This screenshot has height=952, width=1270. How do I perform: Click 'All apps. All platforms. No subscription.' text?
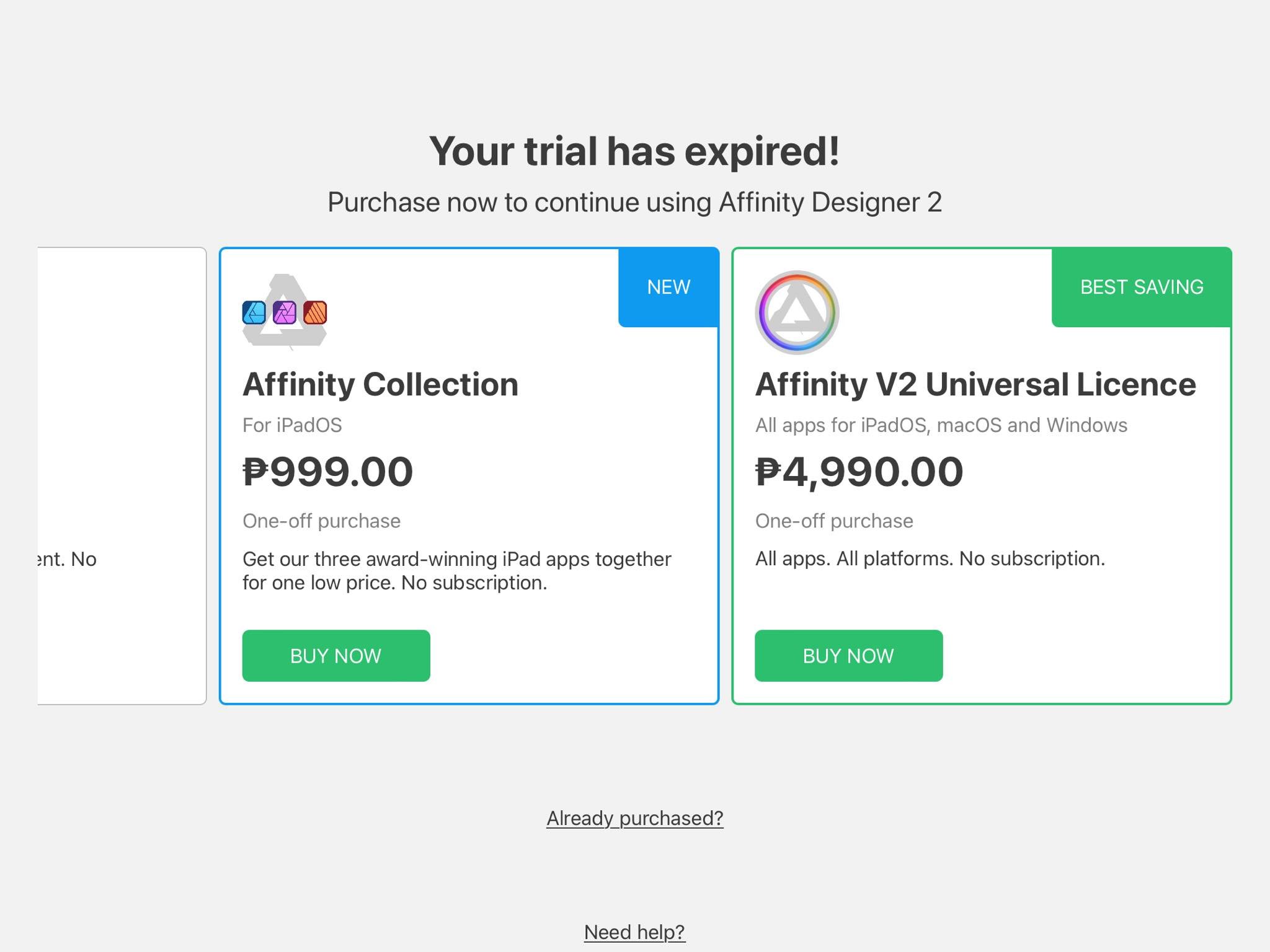930,558
